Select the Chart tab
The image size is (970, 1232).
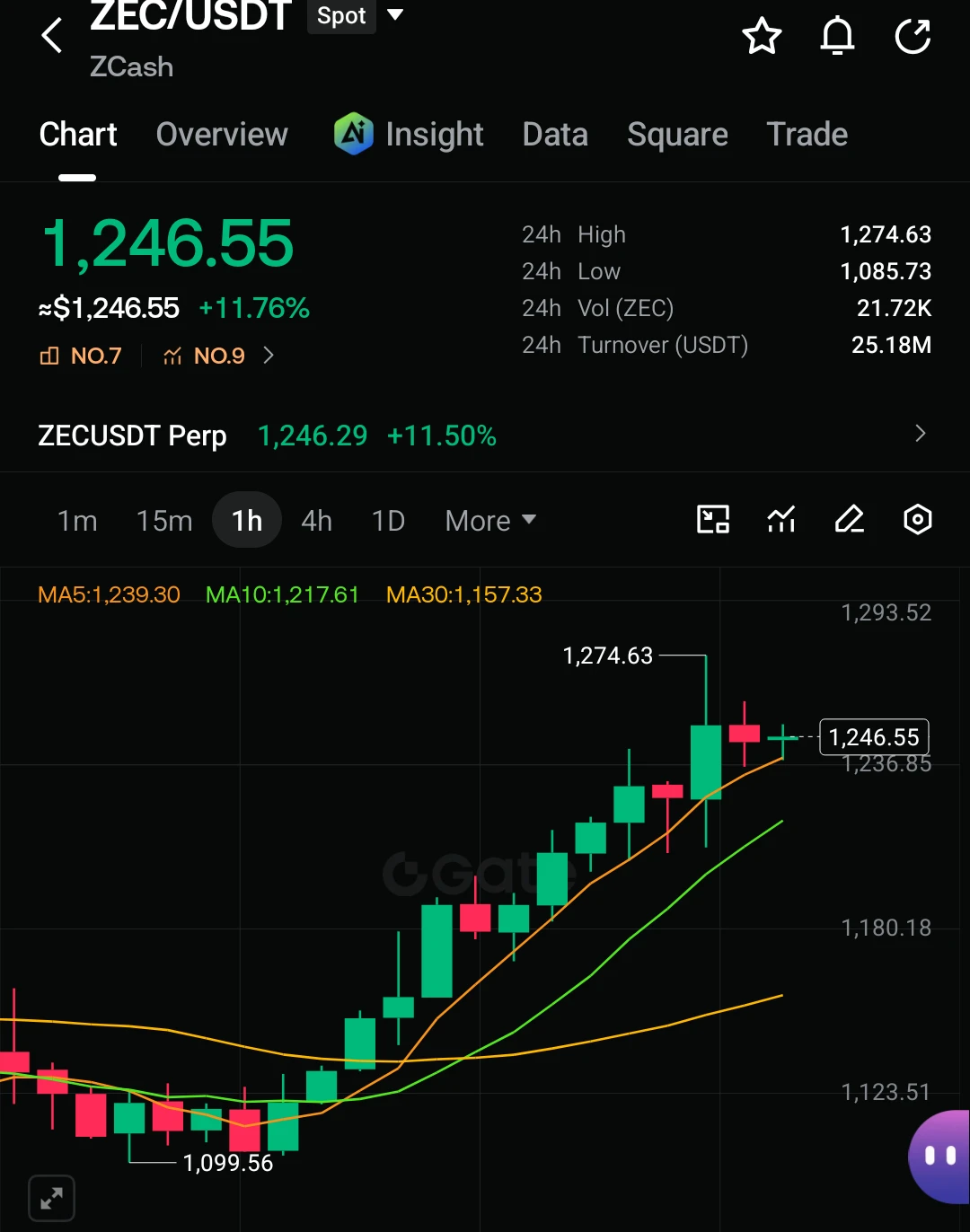pos(78,135)
